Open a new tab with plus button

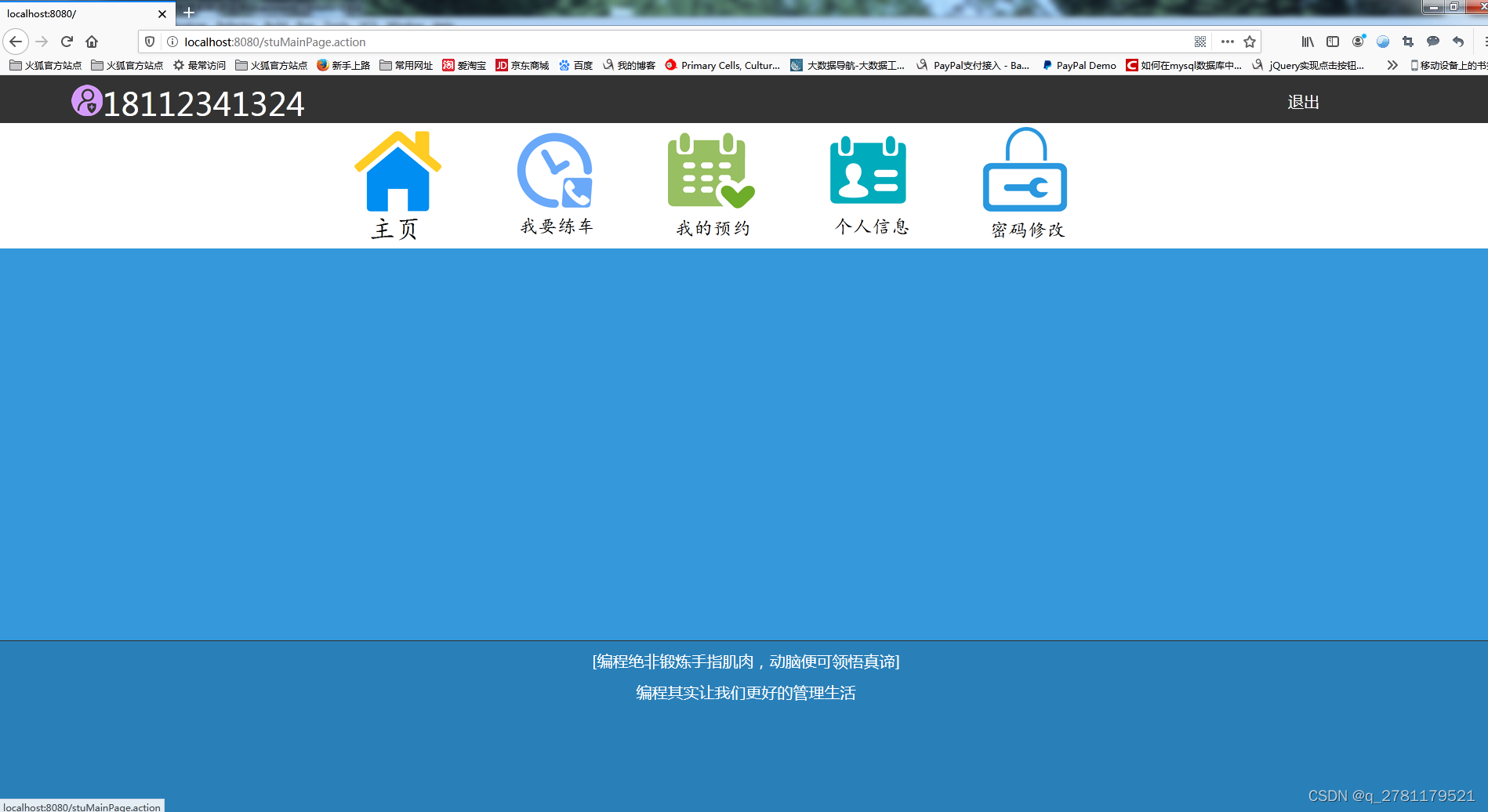pos(189,13)
